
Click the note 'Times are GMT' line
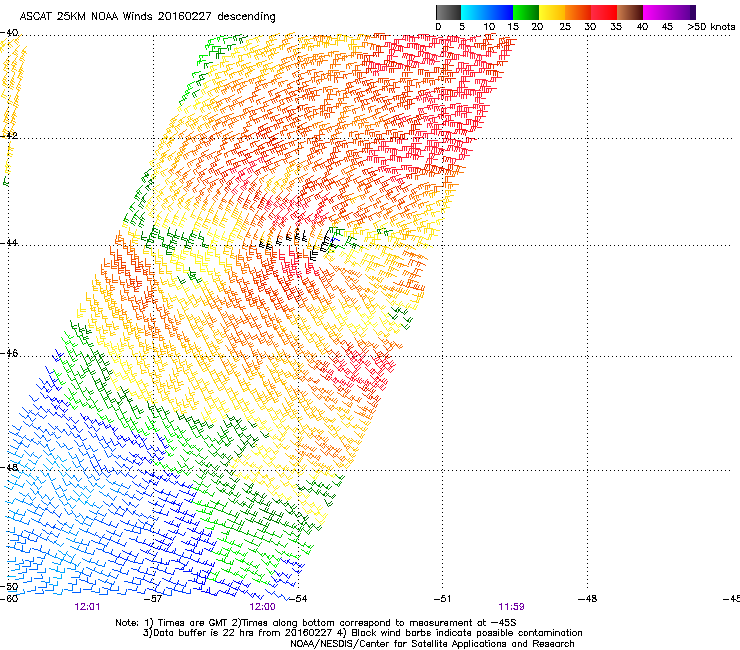coord(316,623)
